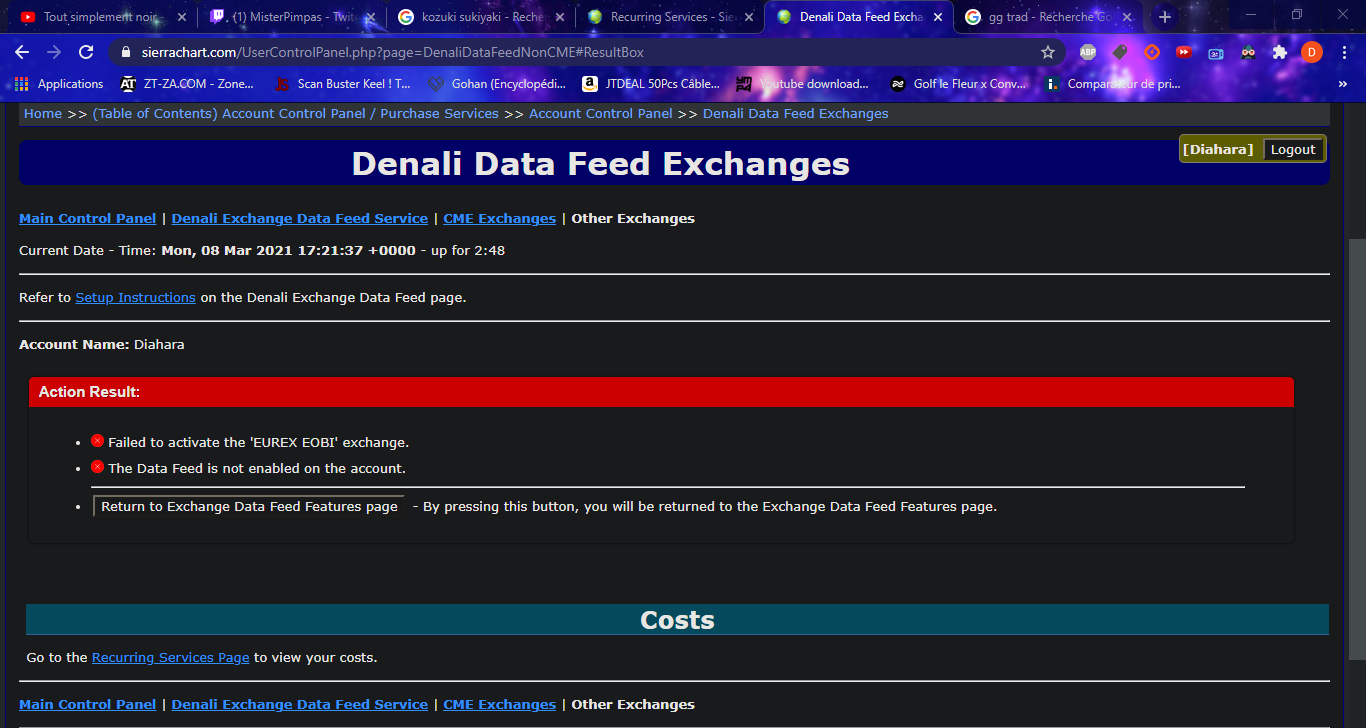Show more bookmarks with the chevron
This screenshot has height=728, width=1366.
(x=1343, y=84)
